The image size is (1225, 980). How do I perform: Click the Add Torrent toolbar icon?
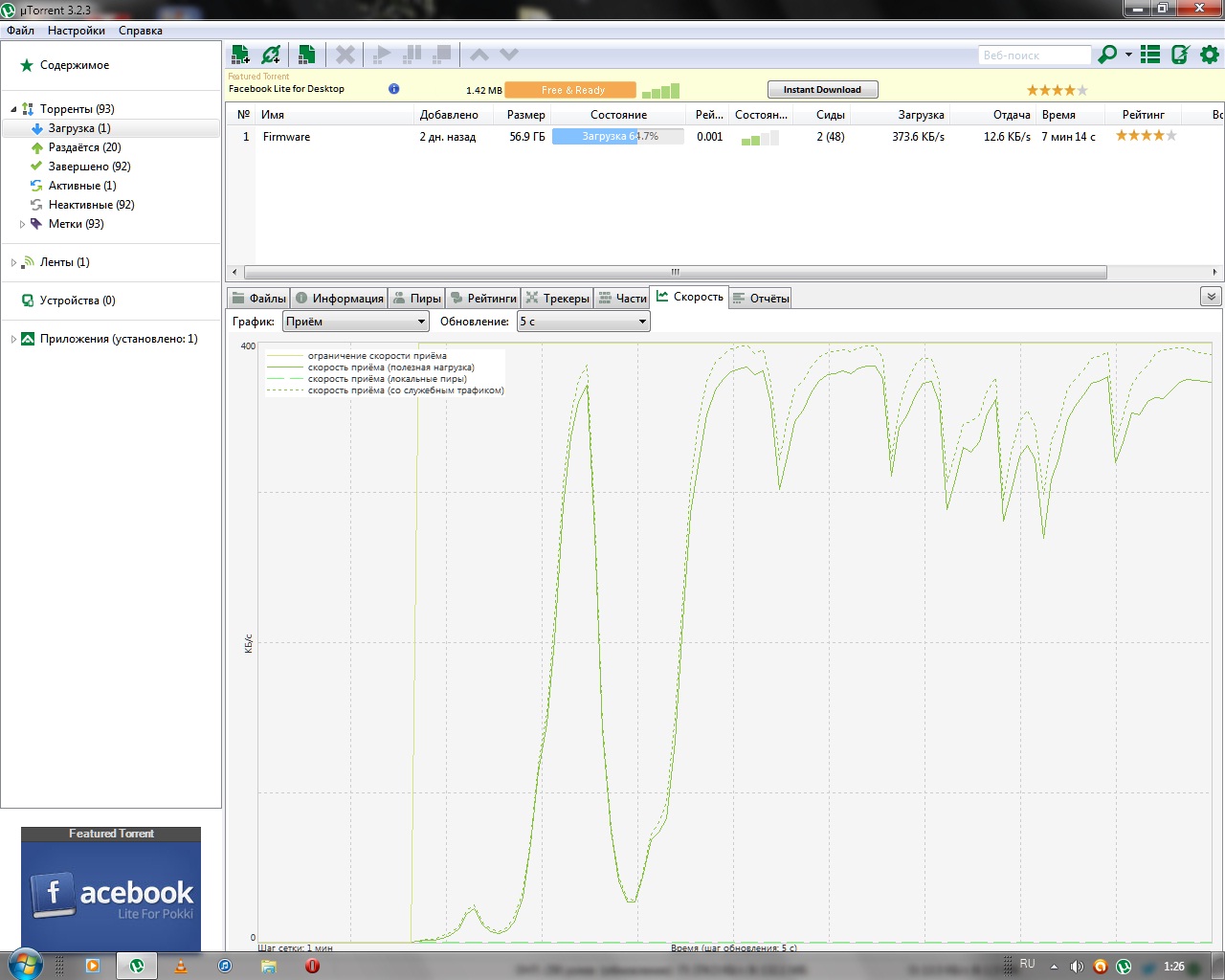[x=240, y=55]
